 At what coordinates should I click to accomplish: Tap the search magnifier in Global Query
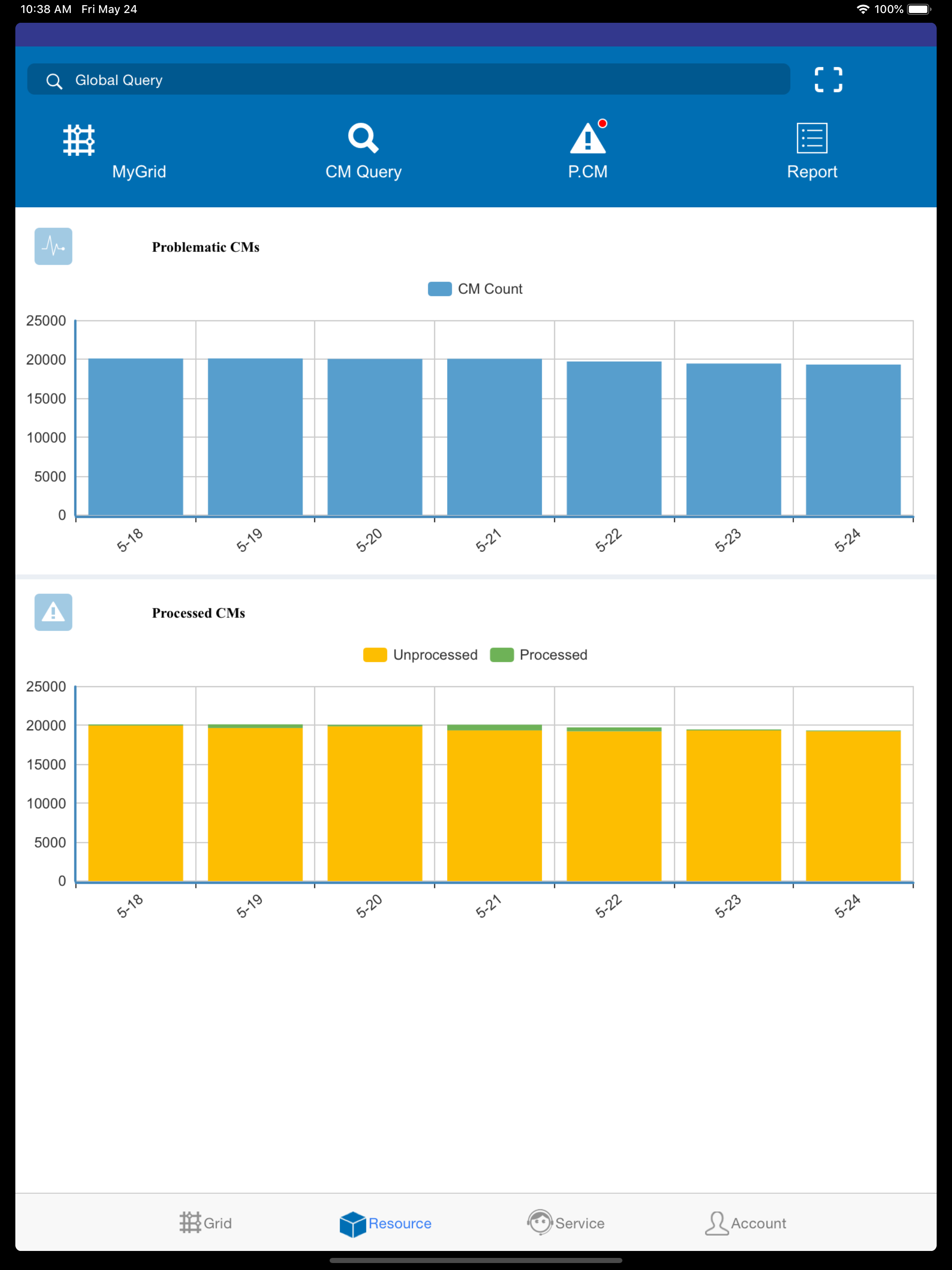click(54, 81)
